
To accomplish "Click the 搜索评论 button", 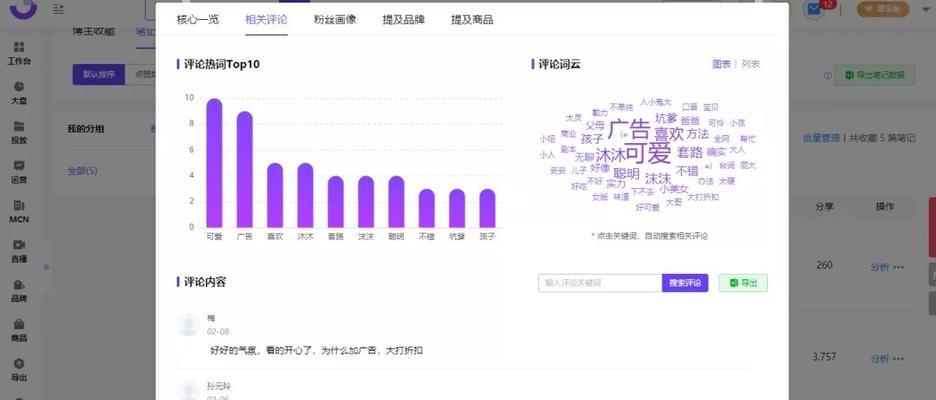I will (x=685, y=283).
